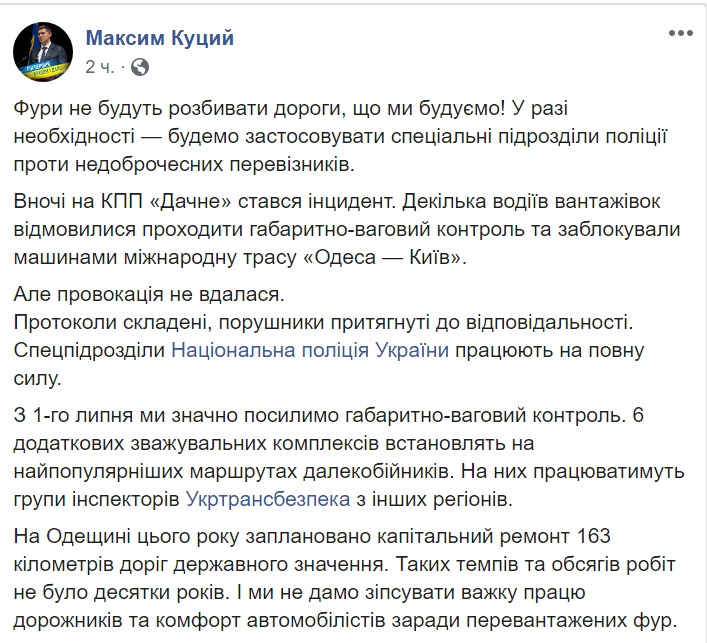Open the post options three-dot menu
The image size is (707, 643).
click(680, 33)
